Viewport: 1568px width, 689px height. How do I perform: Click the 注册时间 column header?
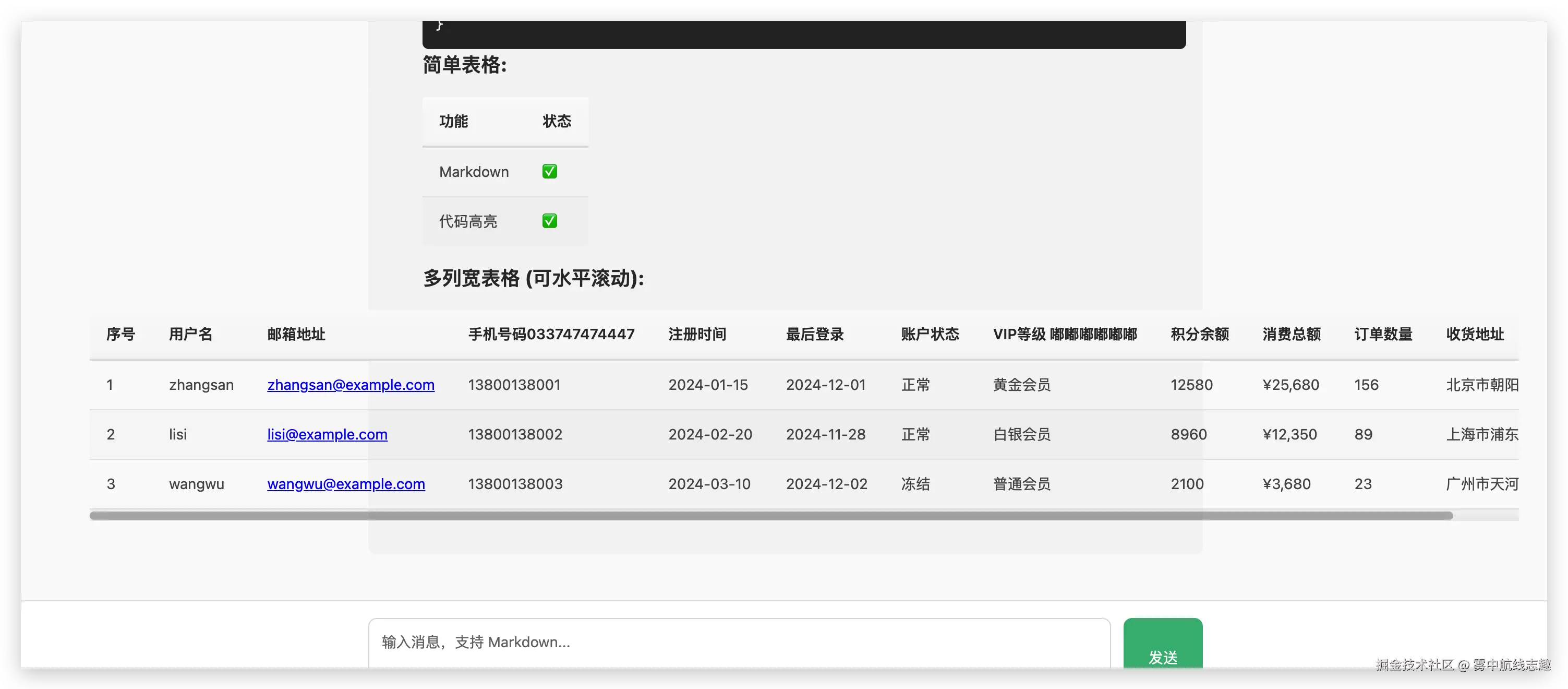(x=697, y=335)
